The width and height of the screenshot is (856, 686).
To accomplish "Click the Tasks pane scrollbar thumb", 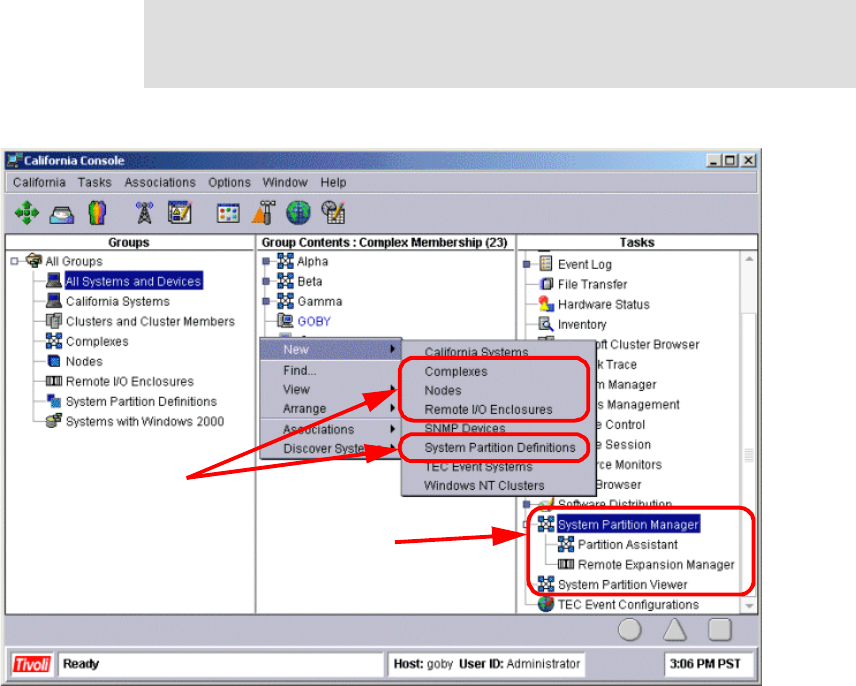I will (x=749, y=455).
